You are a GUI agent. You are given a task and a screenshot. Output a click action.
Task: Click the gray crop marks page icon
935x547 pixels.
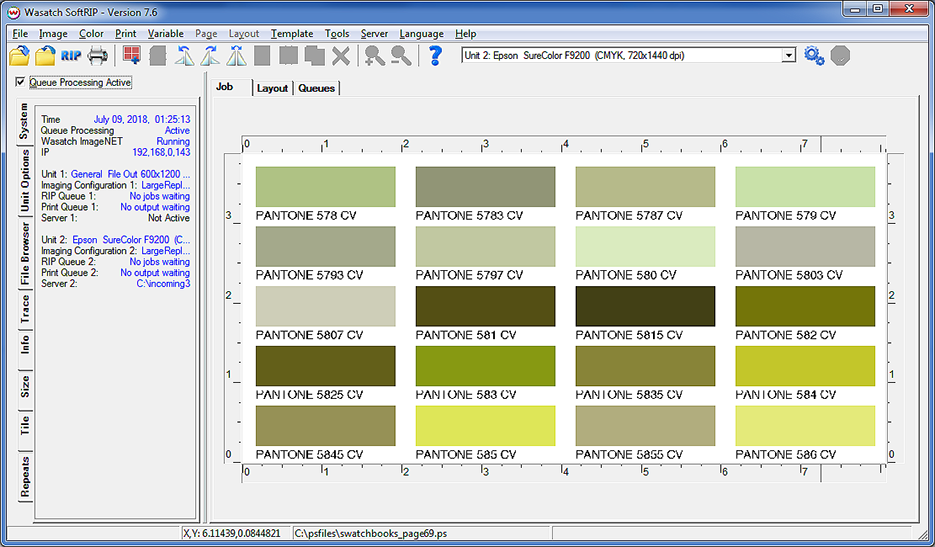tap(289, 55)
